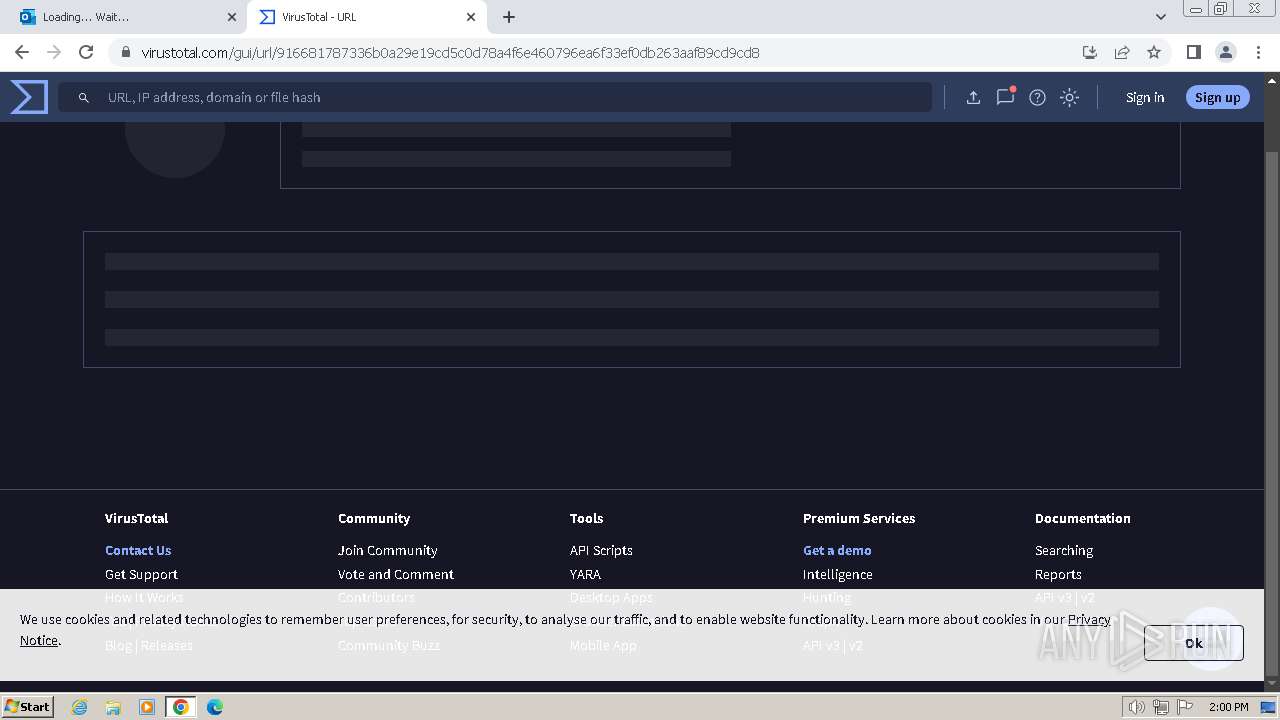Launch Microsoft Edge from taskbar
Image resolution: width=1280 pixels, height=720 pixels.
[215, 707]
